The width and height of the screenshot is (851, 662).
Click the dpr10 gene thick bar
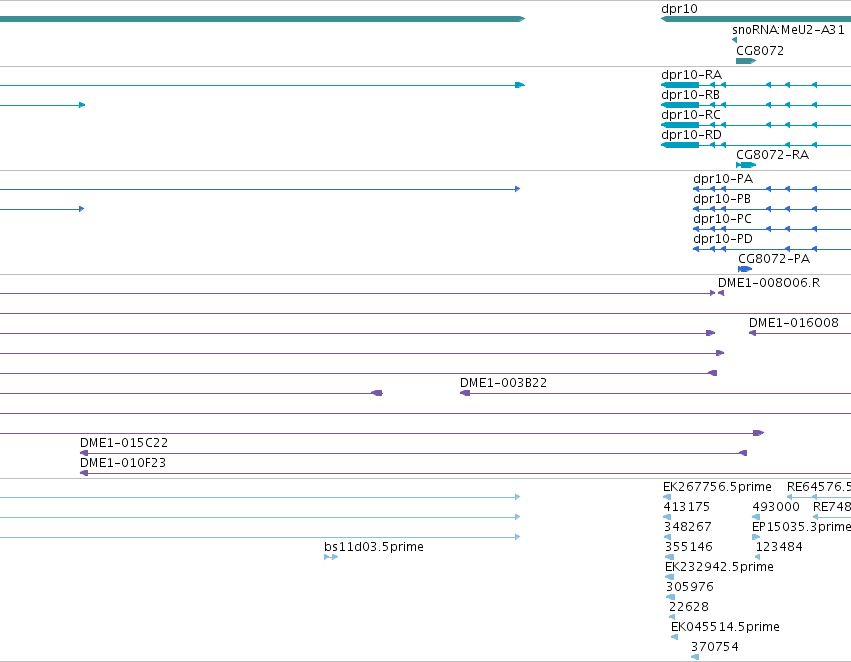tap(756, 19)
